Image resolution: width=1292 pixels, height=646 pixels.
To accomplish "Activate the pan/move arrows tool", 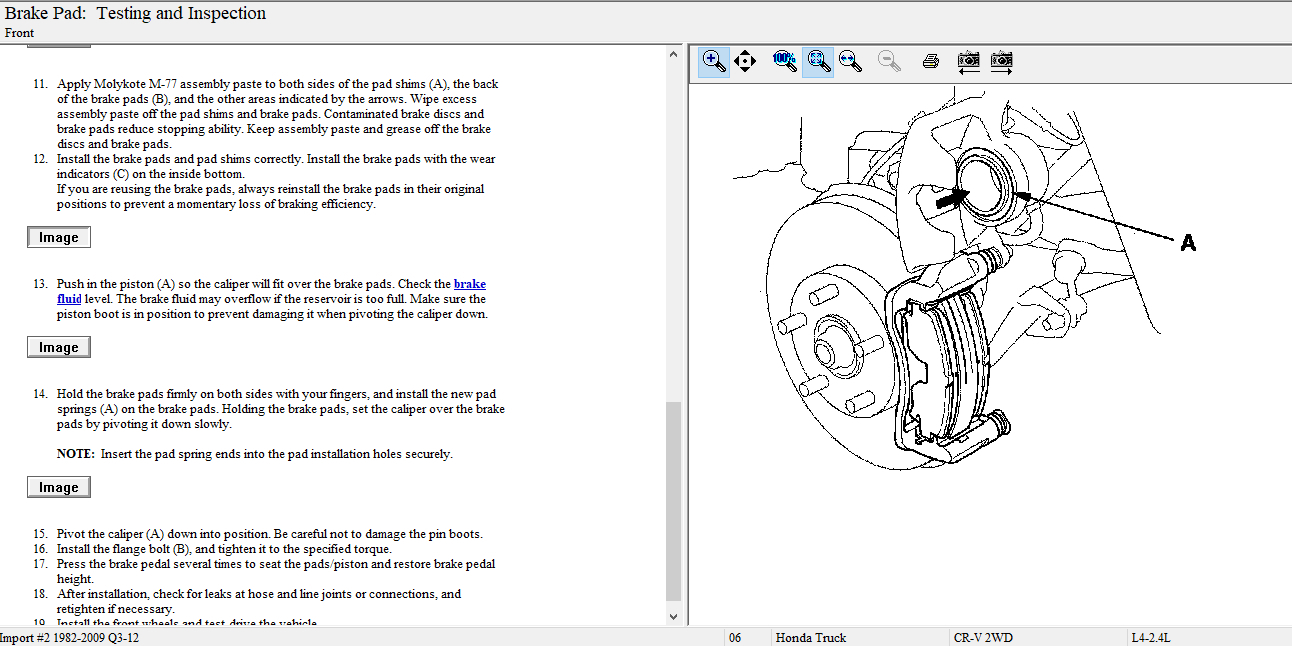I will (745, 61).
